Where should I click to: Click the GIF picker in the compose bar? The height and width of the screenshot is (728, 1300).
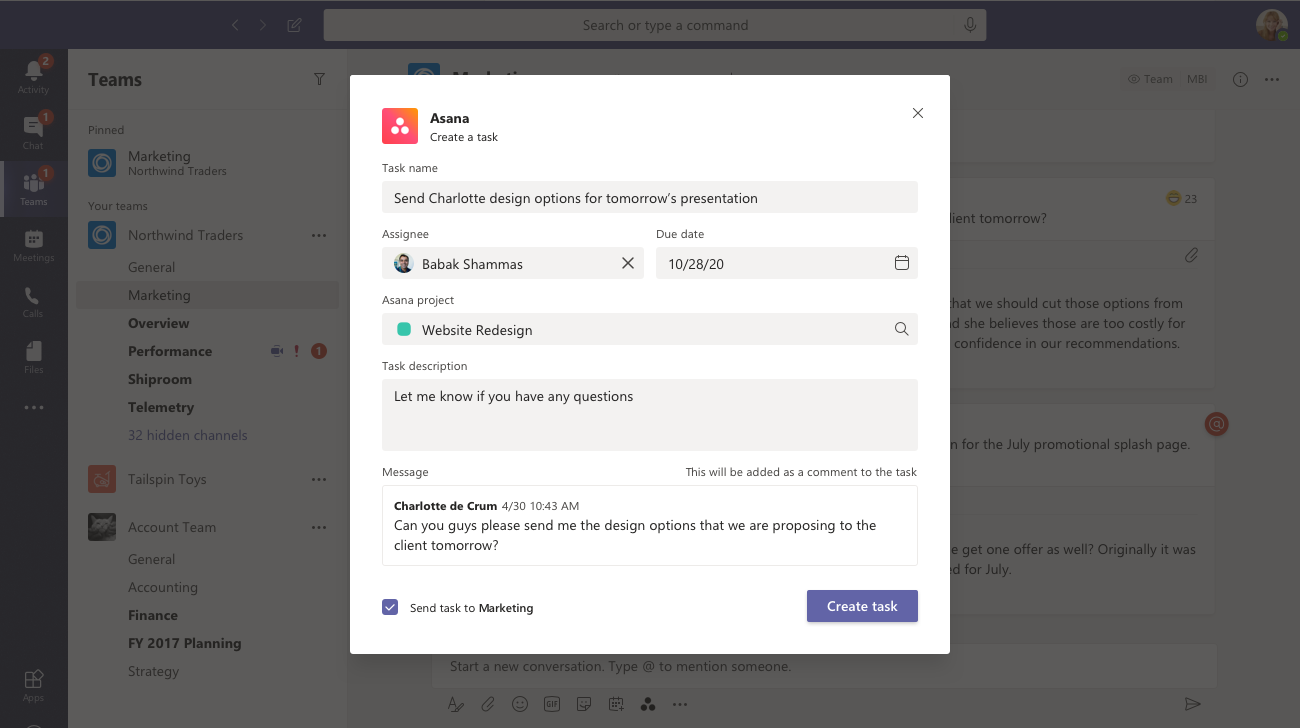coord(552,704)
